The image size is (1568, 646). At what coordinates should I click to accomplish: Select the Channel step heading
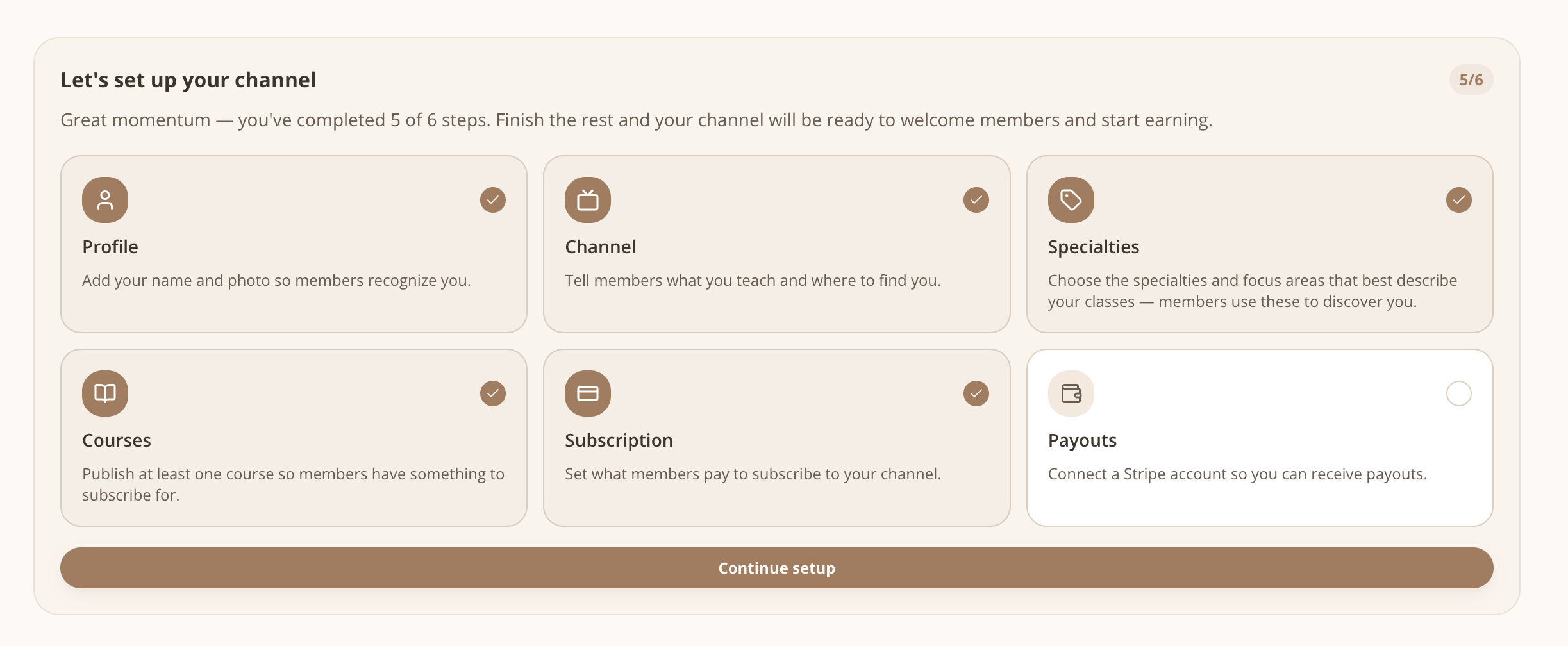600,247
